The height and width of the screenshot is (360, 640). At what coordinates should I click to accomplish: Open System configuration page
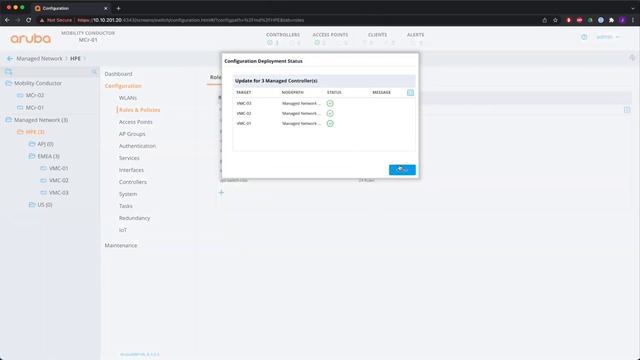(128, 194)
